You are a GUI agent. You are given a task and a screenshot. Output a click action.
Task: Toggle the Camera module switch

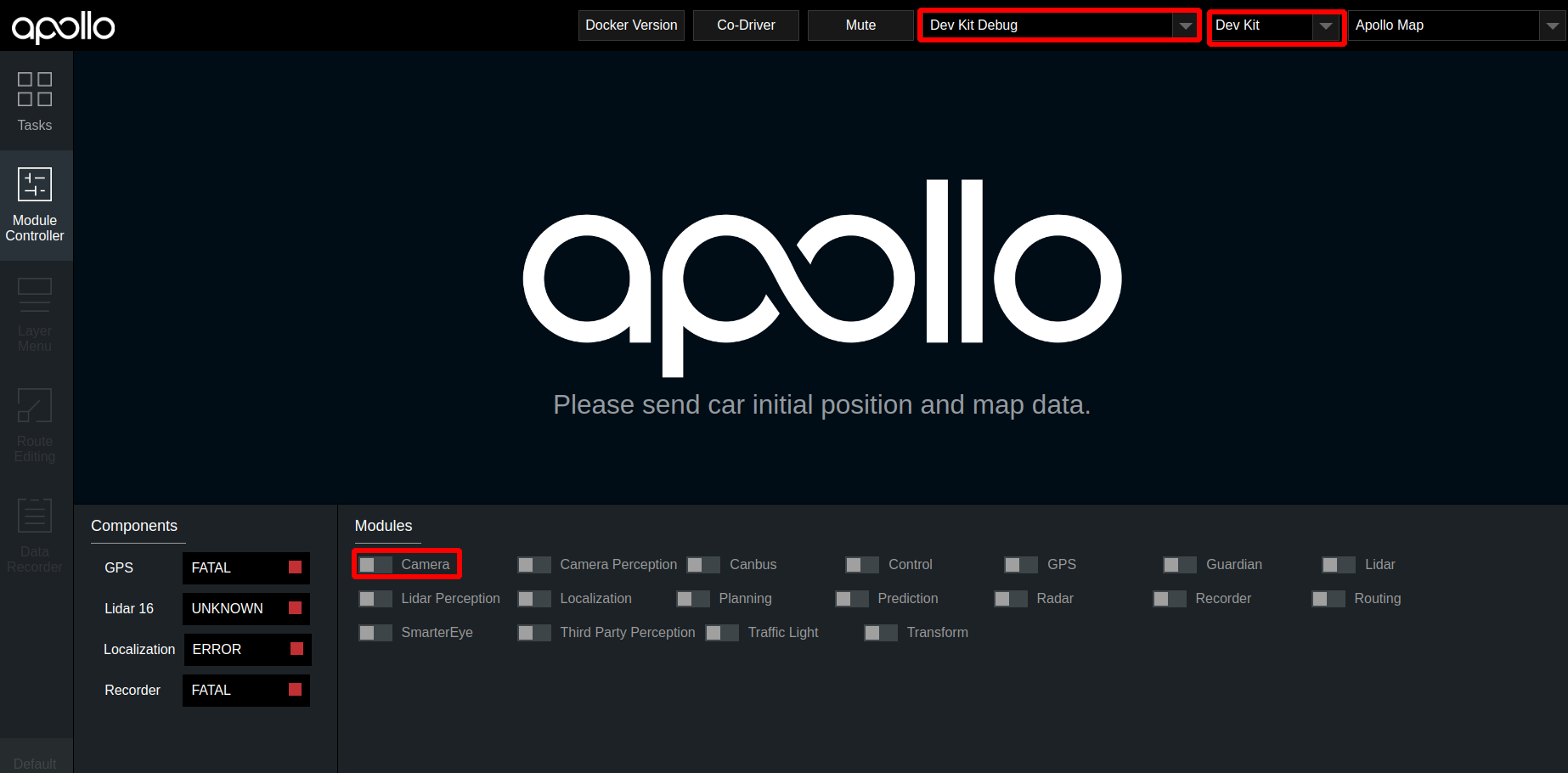click(375, 565)
